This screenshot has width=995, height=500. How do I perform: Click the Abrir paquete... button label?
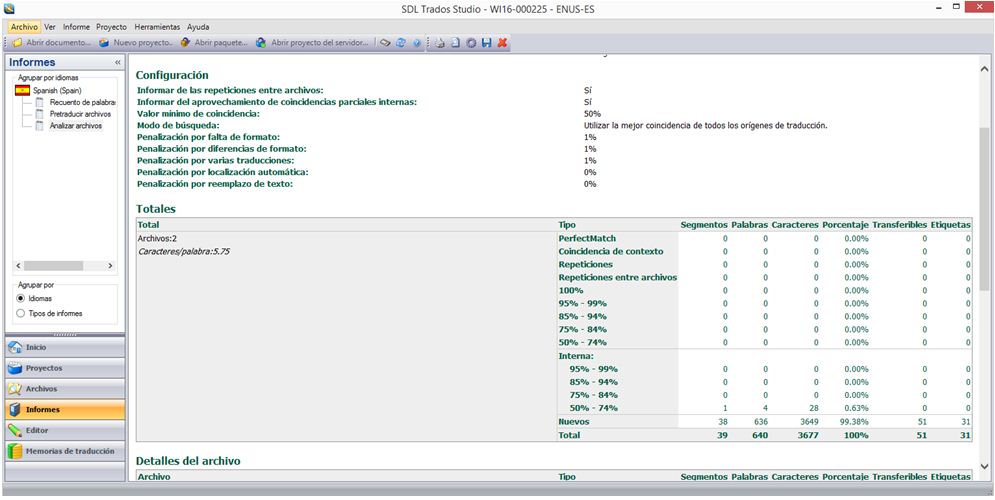coord(221,43)
